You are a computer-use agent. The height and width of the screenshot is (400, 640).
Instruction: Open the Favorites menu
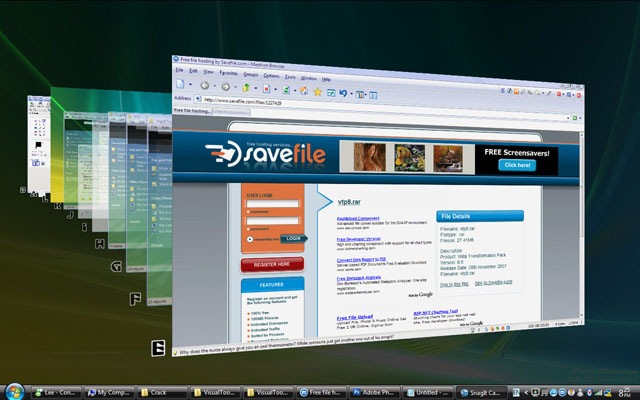pyautogui.click(x=229, y=73)
